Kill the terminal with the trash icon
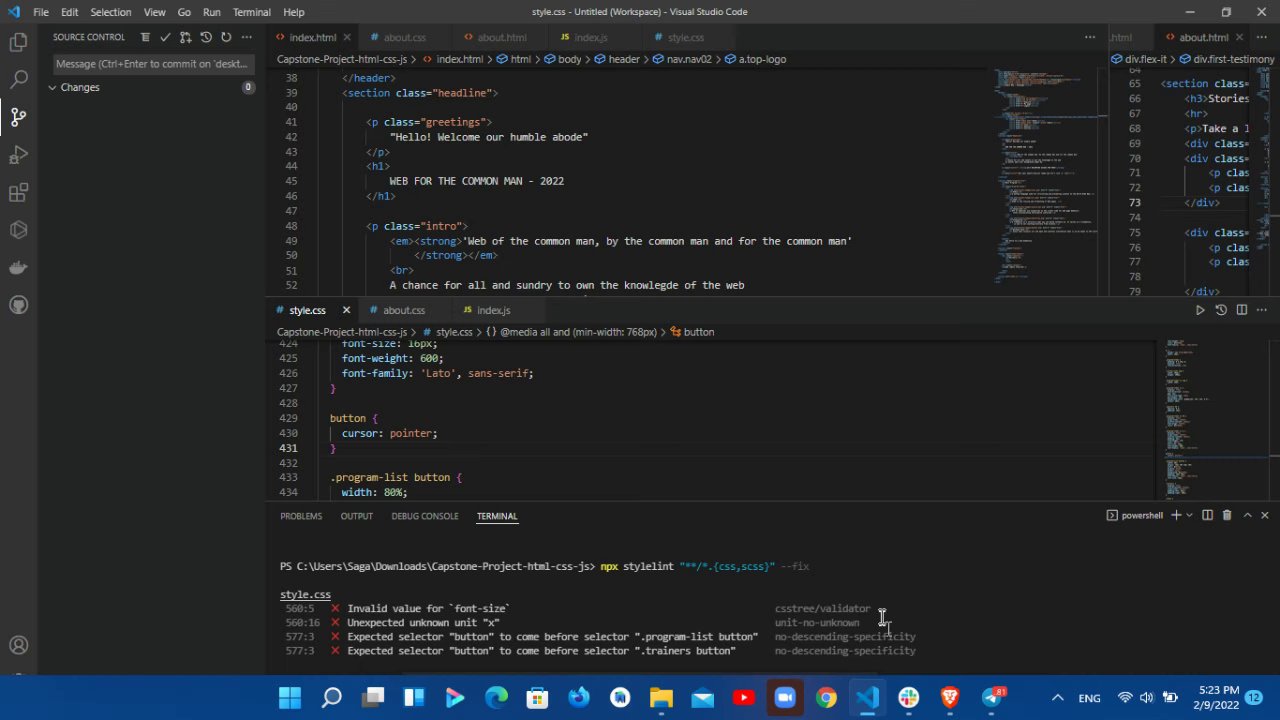Image resolution: width=1280 pixels, height=720 pixels. (1227, 516)
